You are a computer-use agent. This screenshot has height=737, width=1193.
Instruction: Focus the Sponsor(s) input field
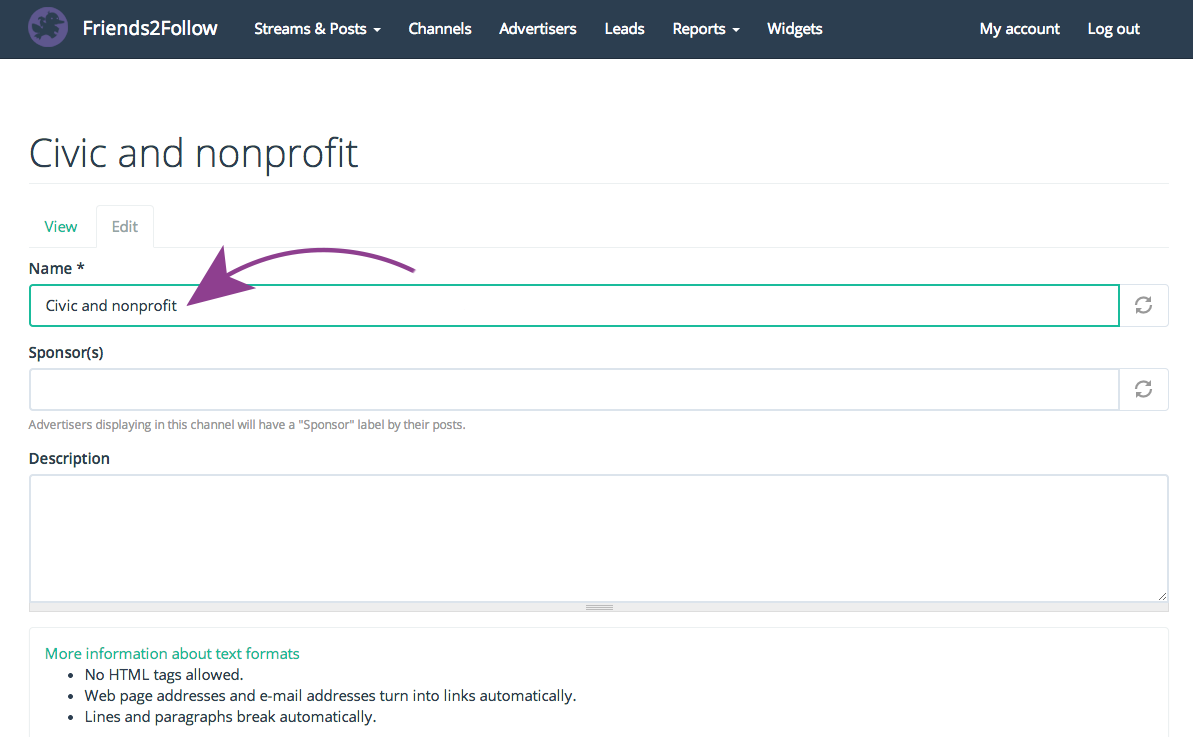coord(573,389)
